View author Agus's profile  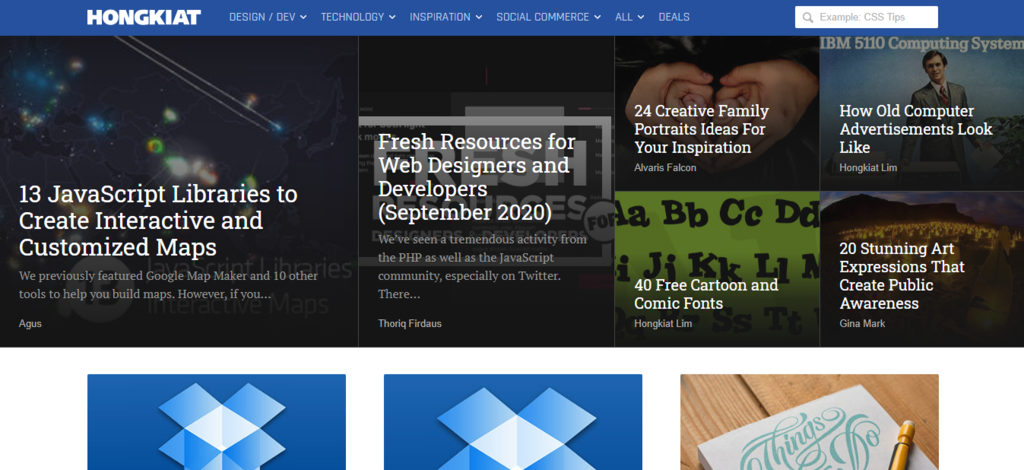[30, 323]
